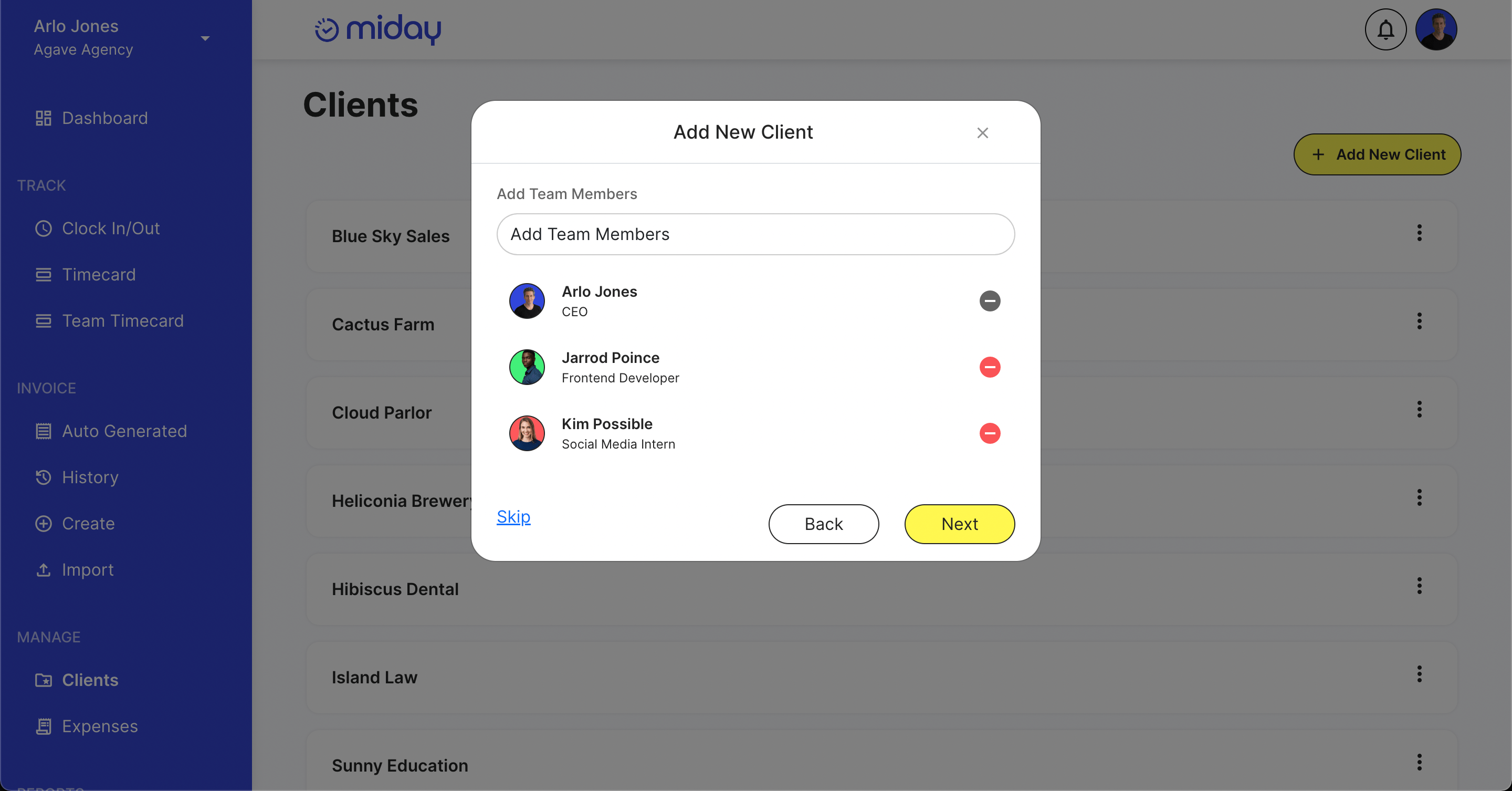The height and width of the screenshot is (791, 1512).
Task: Remove Jarrod Poince from team members
Action: tap(988, 367)
